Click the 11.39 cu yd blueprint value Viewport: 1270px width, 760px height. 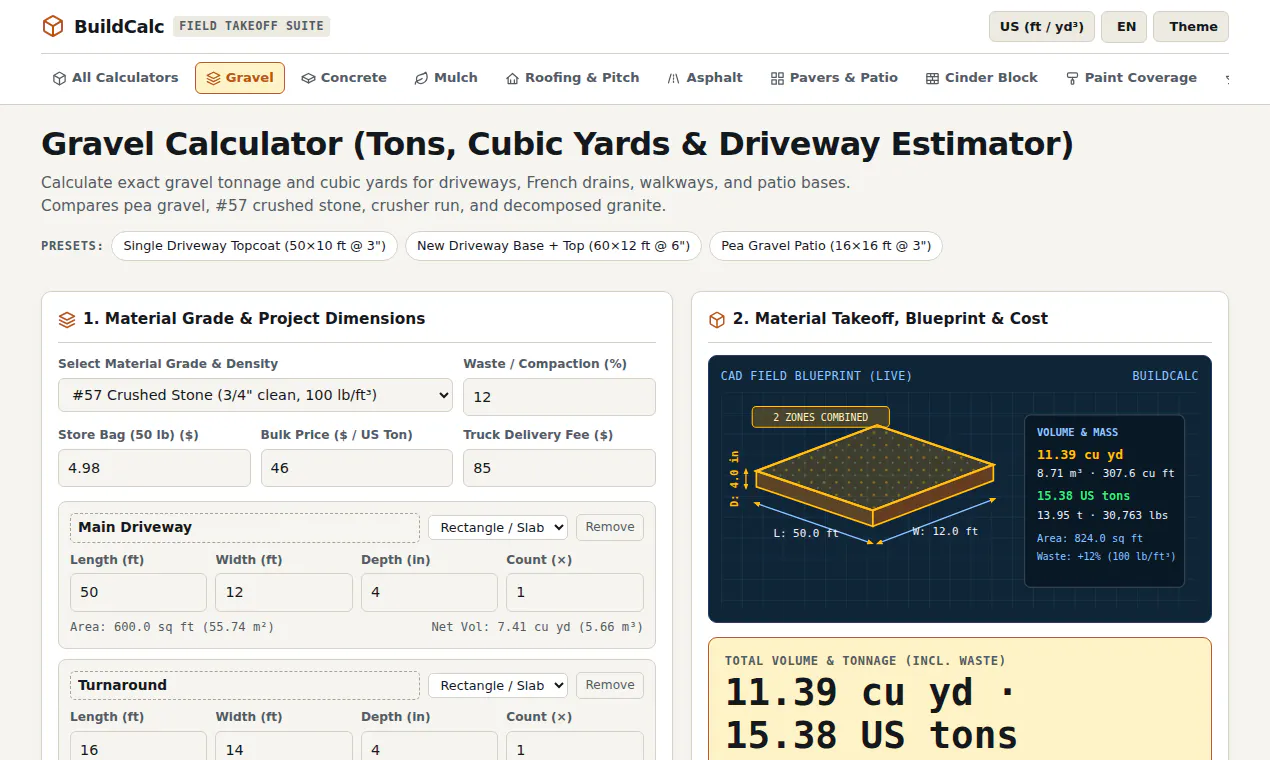(1080, 455)
